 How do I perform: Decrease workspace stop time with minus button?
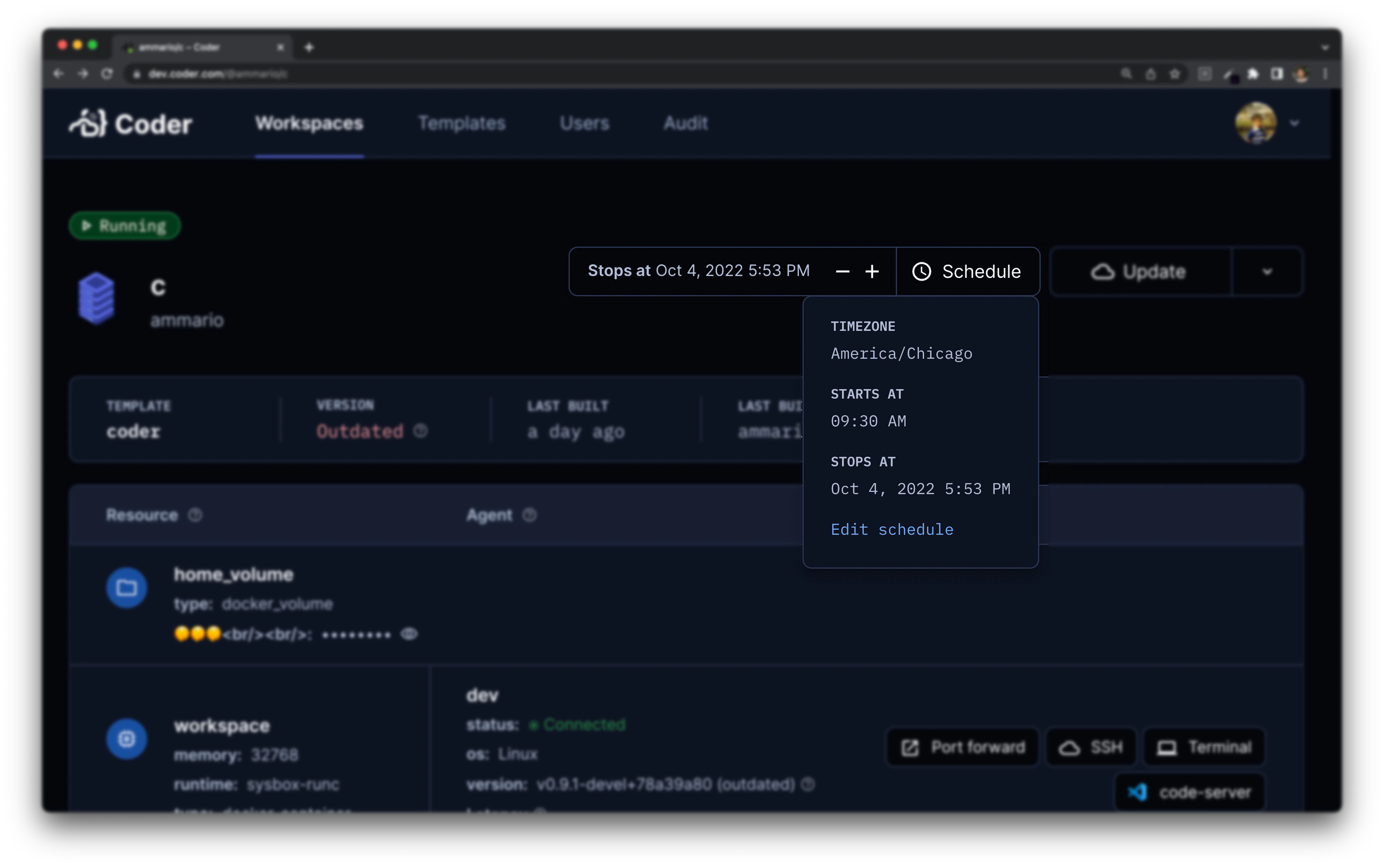[842, 271]
